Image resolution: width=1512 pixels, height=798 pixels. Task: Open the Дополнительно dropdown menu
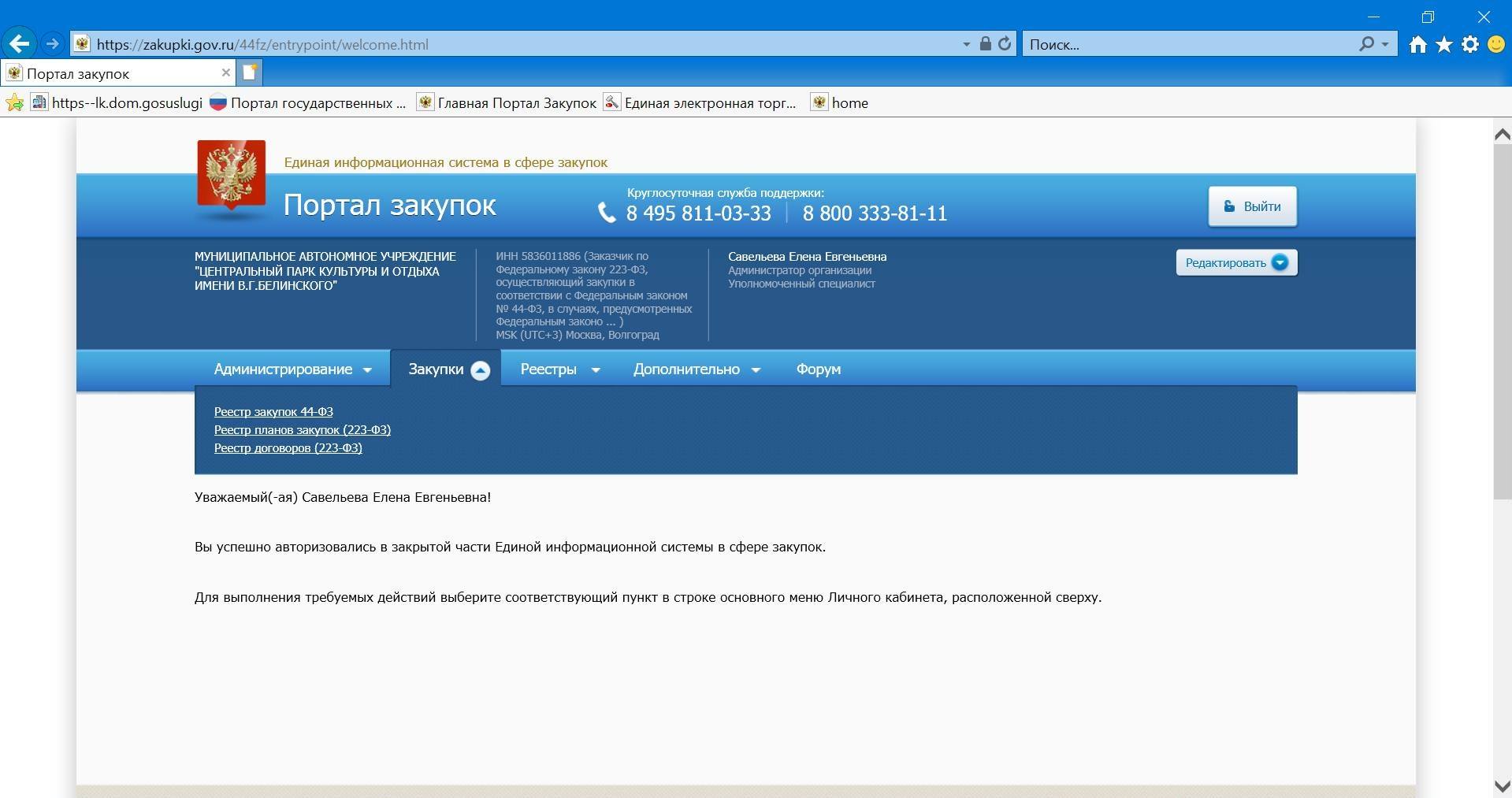coord(696,369)
